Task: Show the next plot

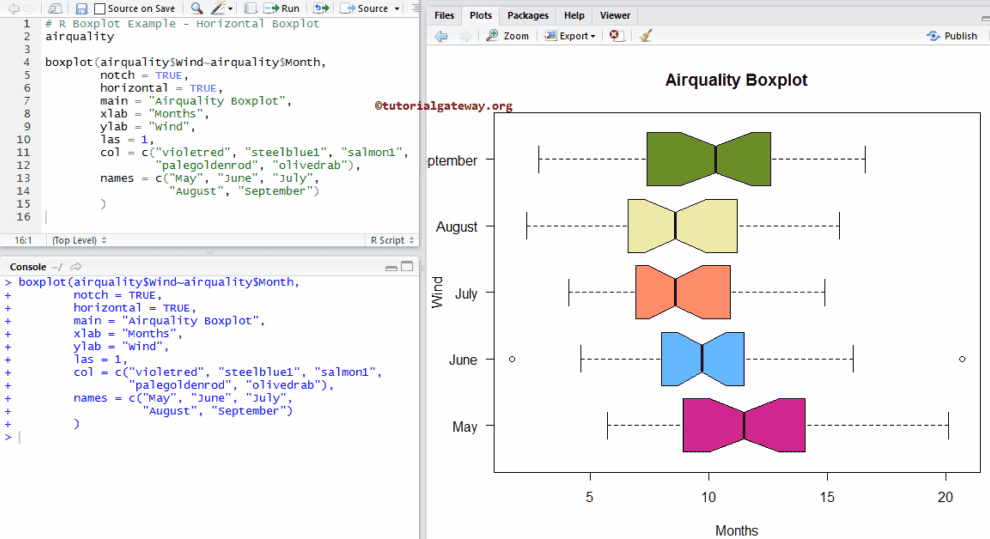Action: tap(465, 36)
